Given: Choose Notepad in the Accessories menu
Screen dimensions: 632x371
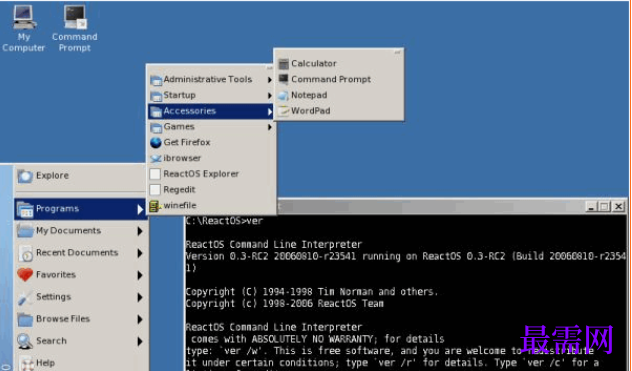Looking at the screenshot, I should tap(338, 95).
